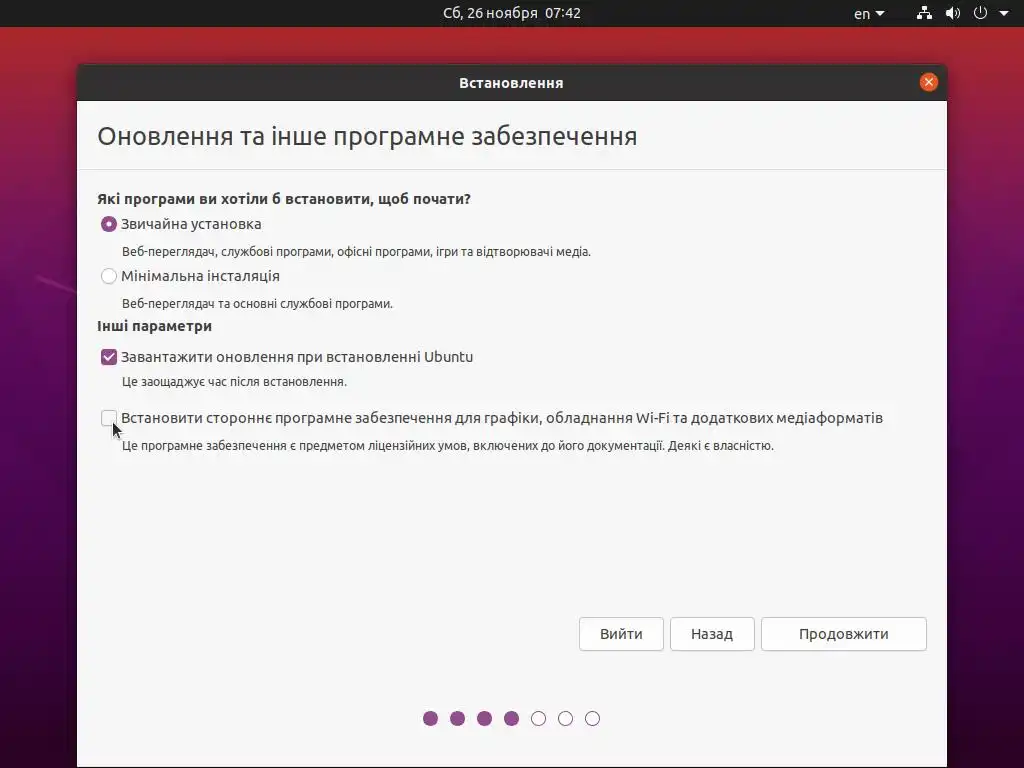Click the licensing terms description text

(447, 446)
